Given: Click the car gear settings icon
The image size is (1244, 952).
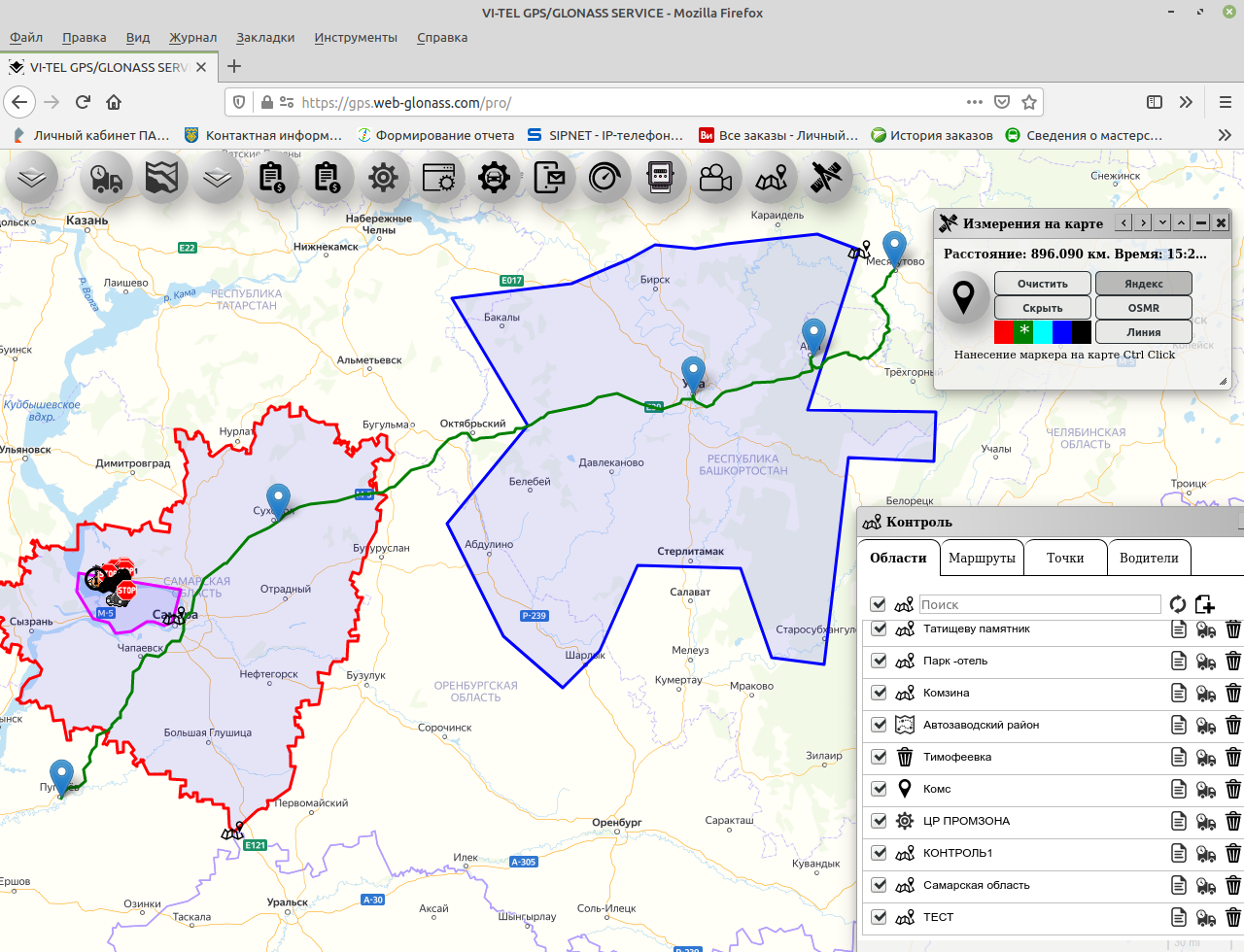Looking at the screenshot, I should [494, 179].
